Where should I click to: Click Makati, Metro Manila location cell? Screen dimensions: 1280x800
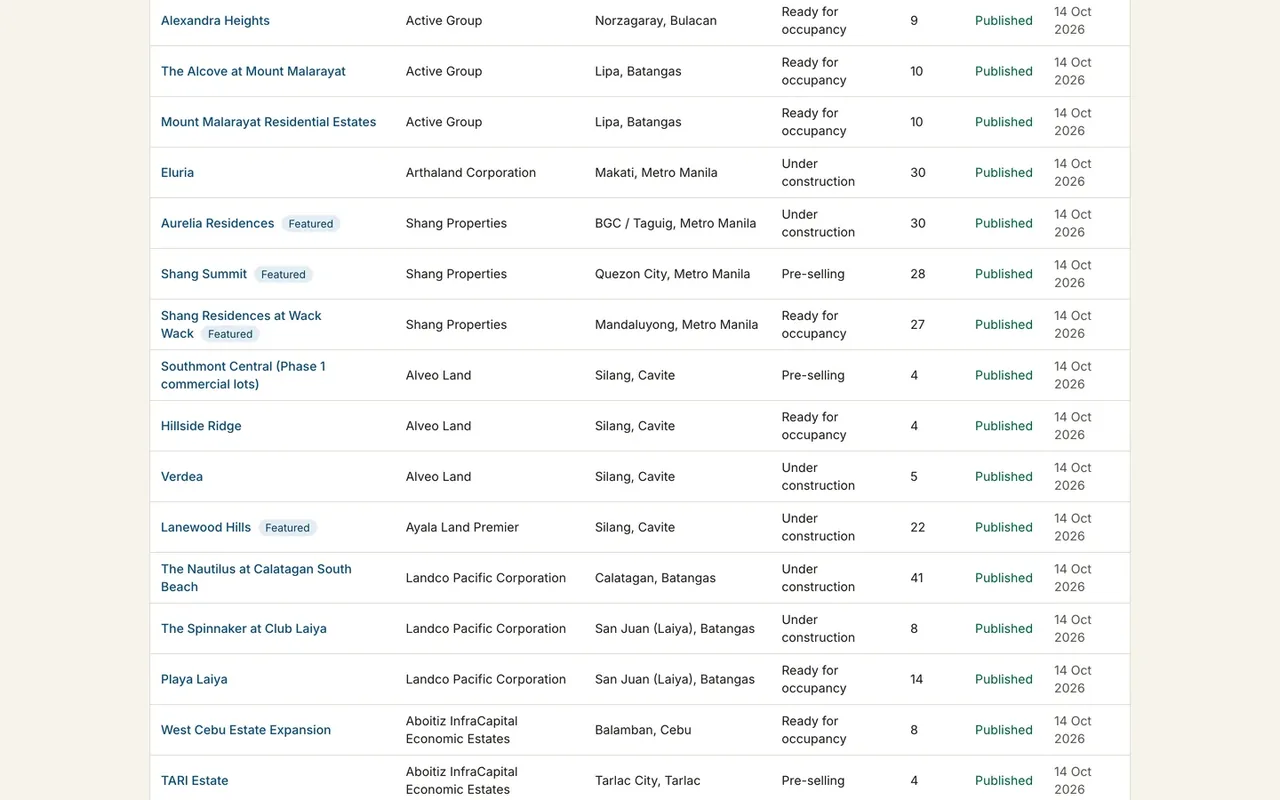656,173
